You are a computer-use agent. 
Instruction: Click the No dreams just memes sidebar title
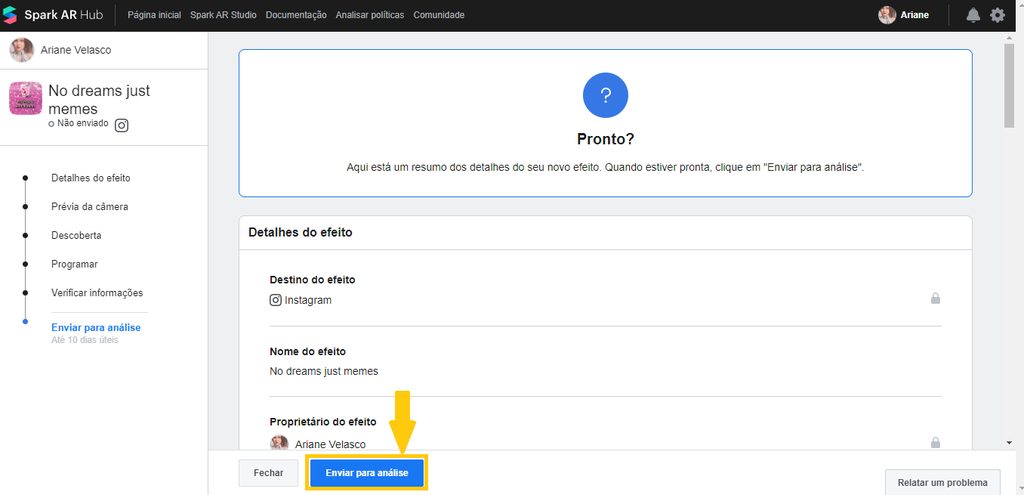pyautogui.click(x=99, y=99)
